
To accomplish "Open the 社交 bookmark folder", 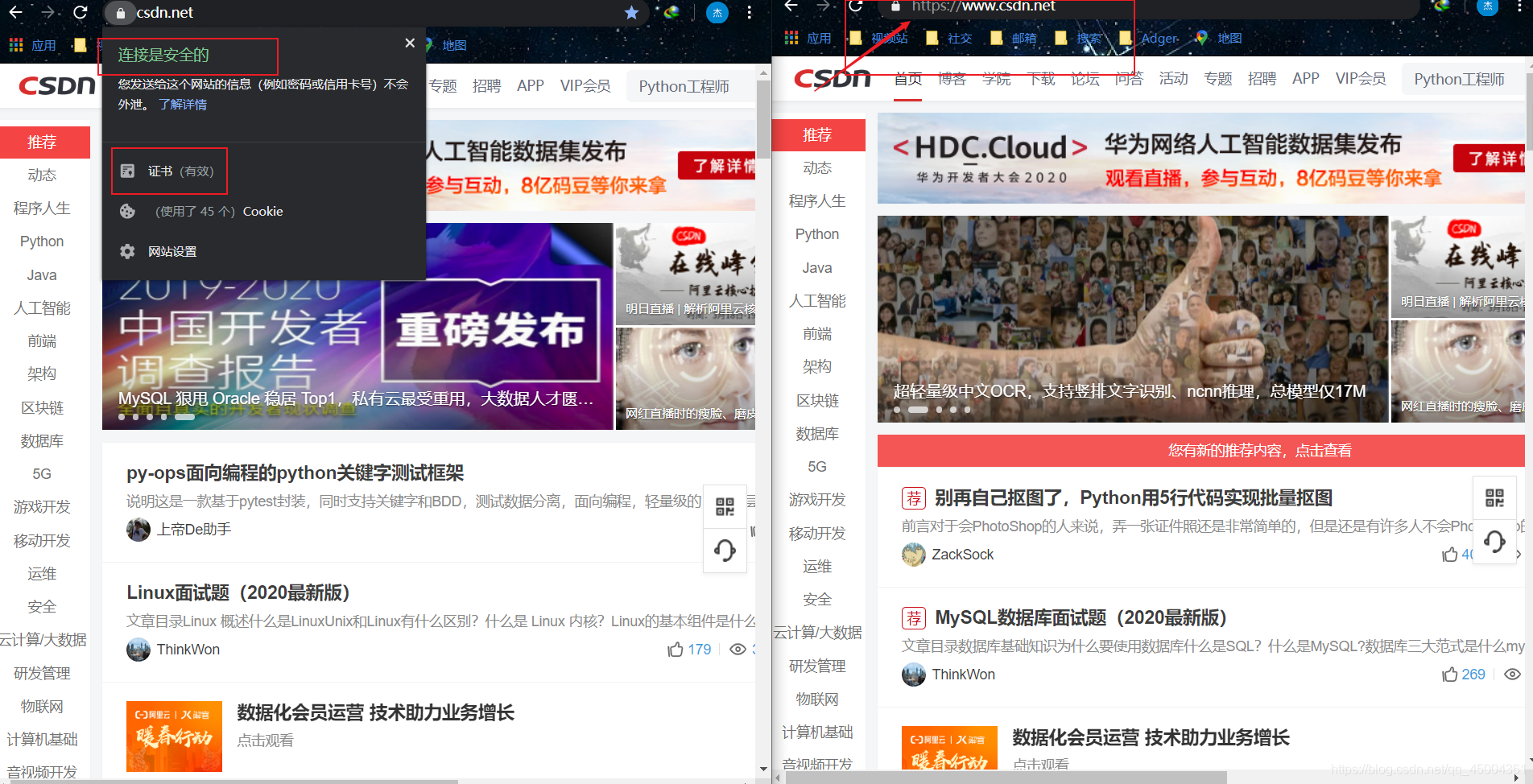I will [949, 38].
